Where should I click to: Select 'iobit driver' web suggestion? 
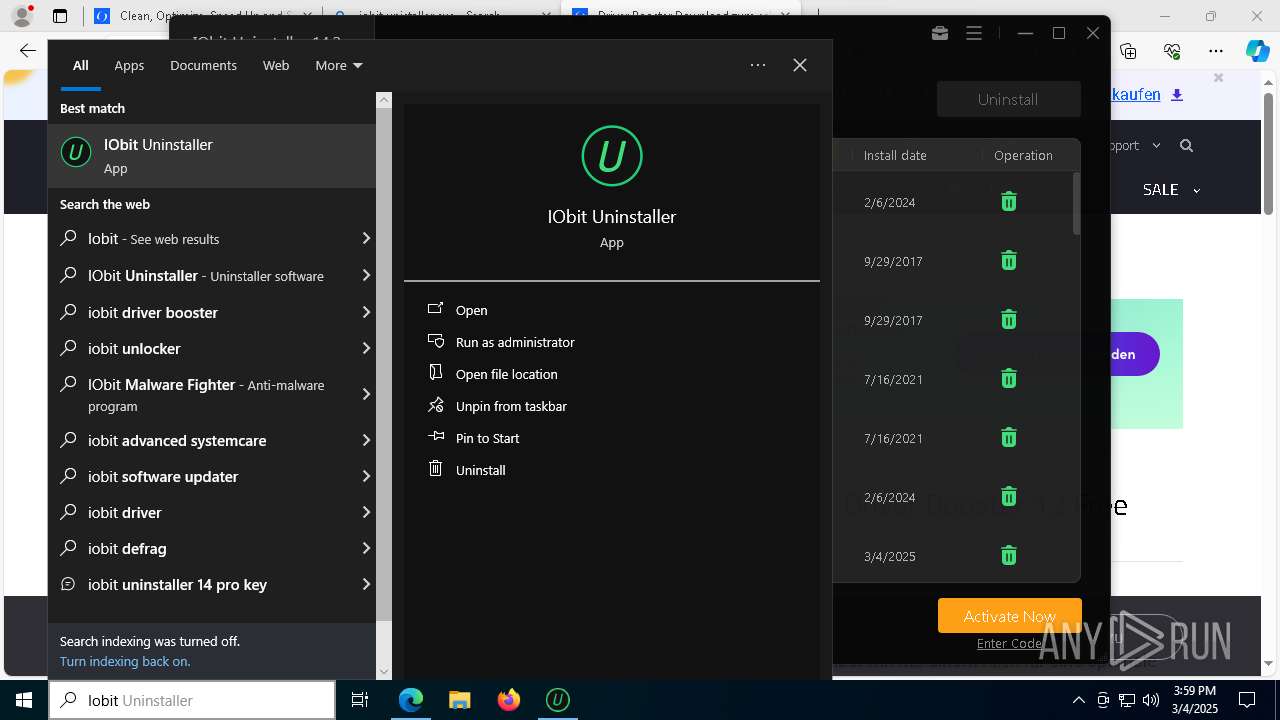pyautogui.click(x=212, y=512)
